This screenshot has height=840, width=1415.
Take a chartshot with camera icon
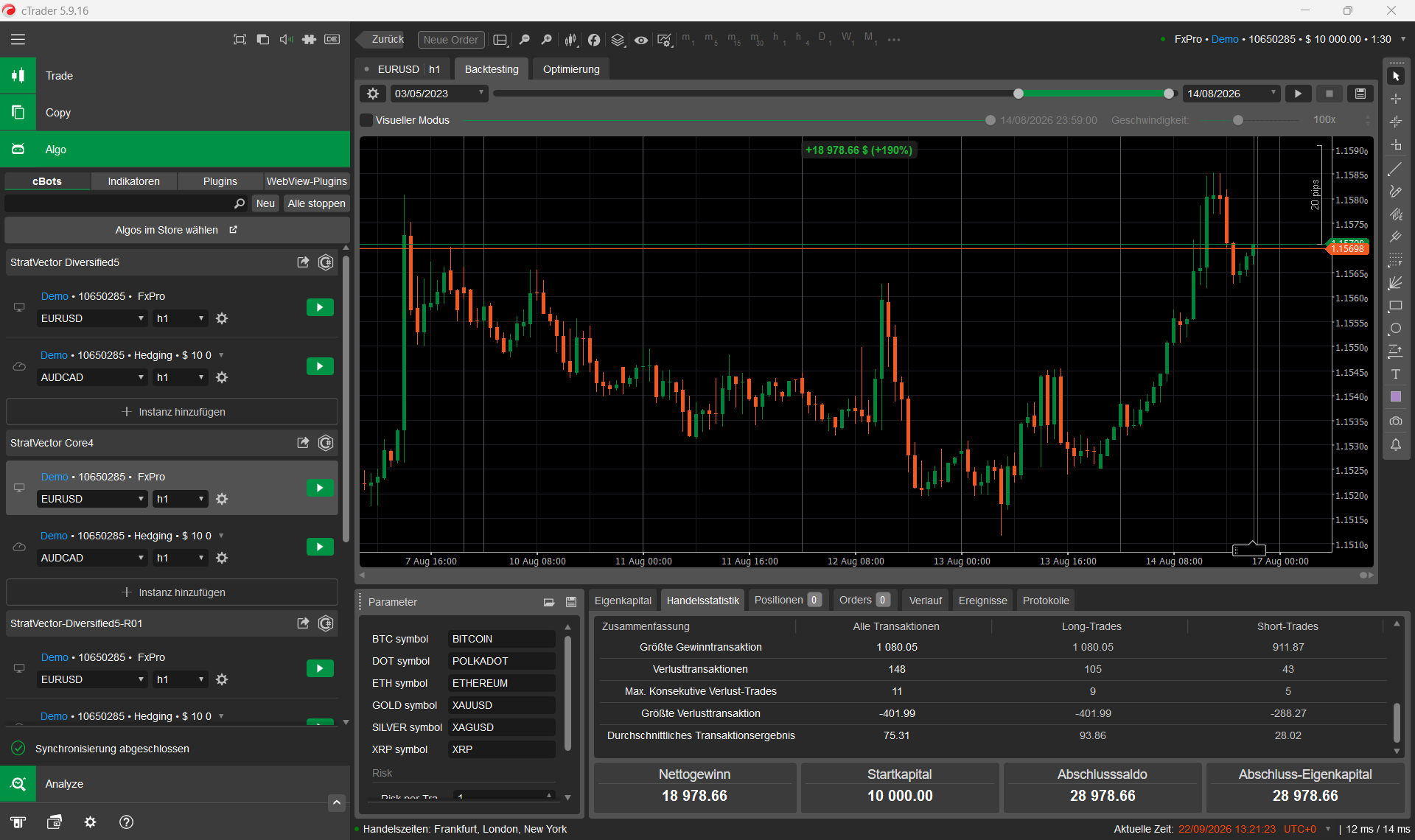[x=1396, y=421]
